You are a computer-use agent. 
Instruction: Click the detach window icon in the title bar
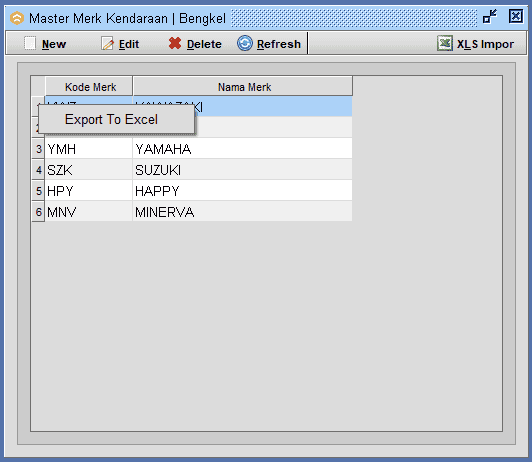click(x=490, y=16)
